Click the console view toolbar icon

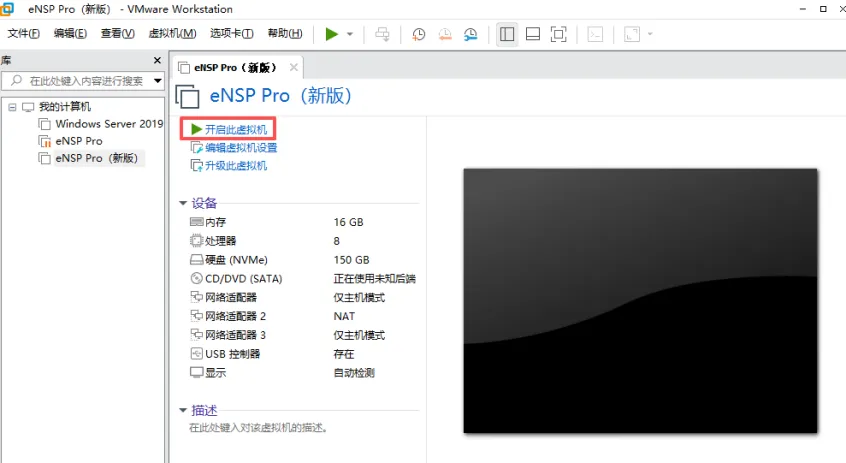point(595,35)
